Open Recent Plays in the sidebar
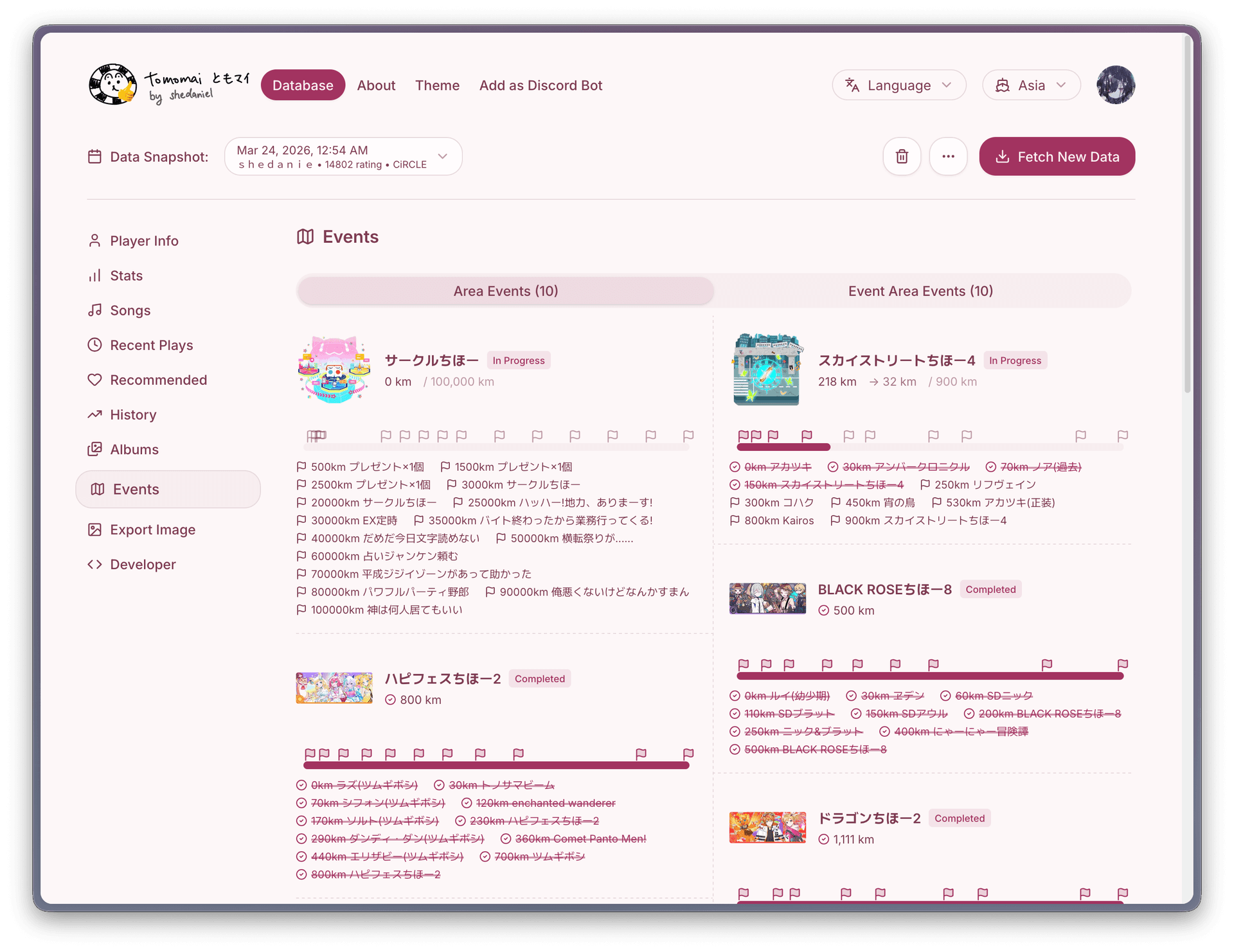 [x=151, y=345]
